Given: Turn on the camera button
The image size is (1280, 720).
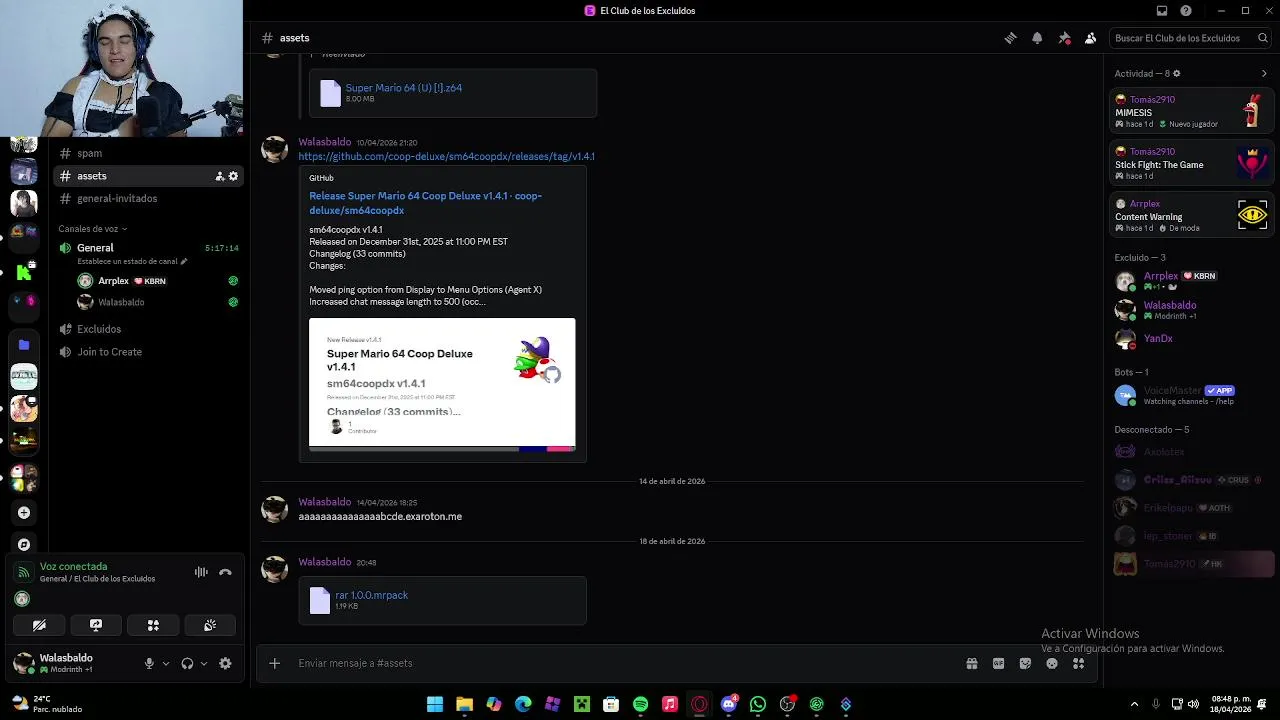Looking at the screenshot, I should 39,625.
